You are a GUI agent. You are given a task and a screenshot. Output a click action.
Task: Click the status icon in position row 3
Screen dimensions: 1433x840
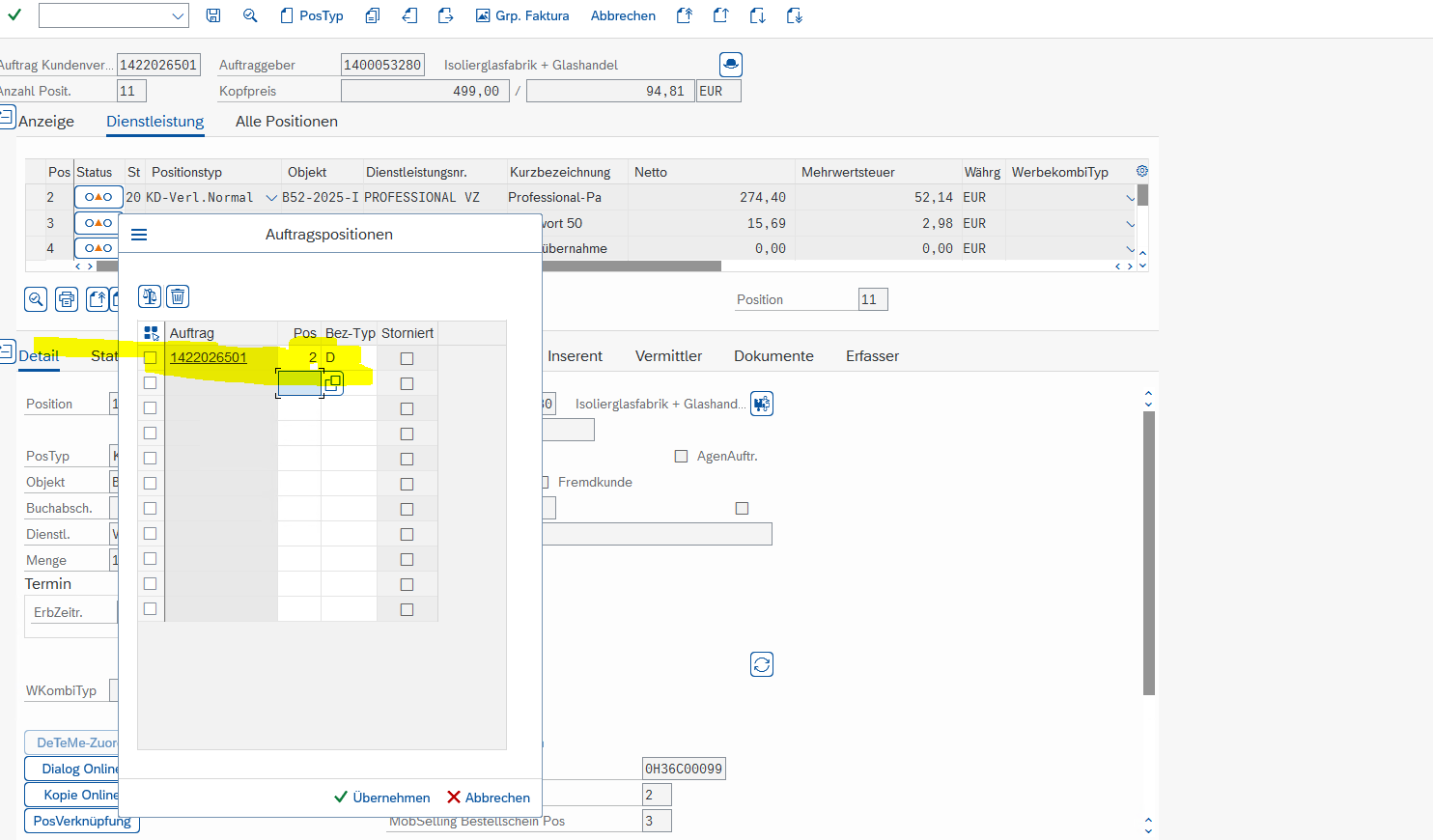tap(98, 223)
